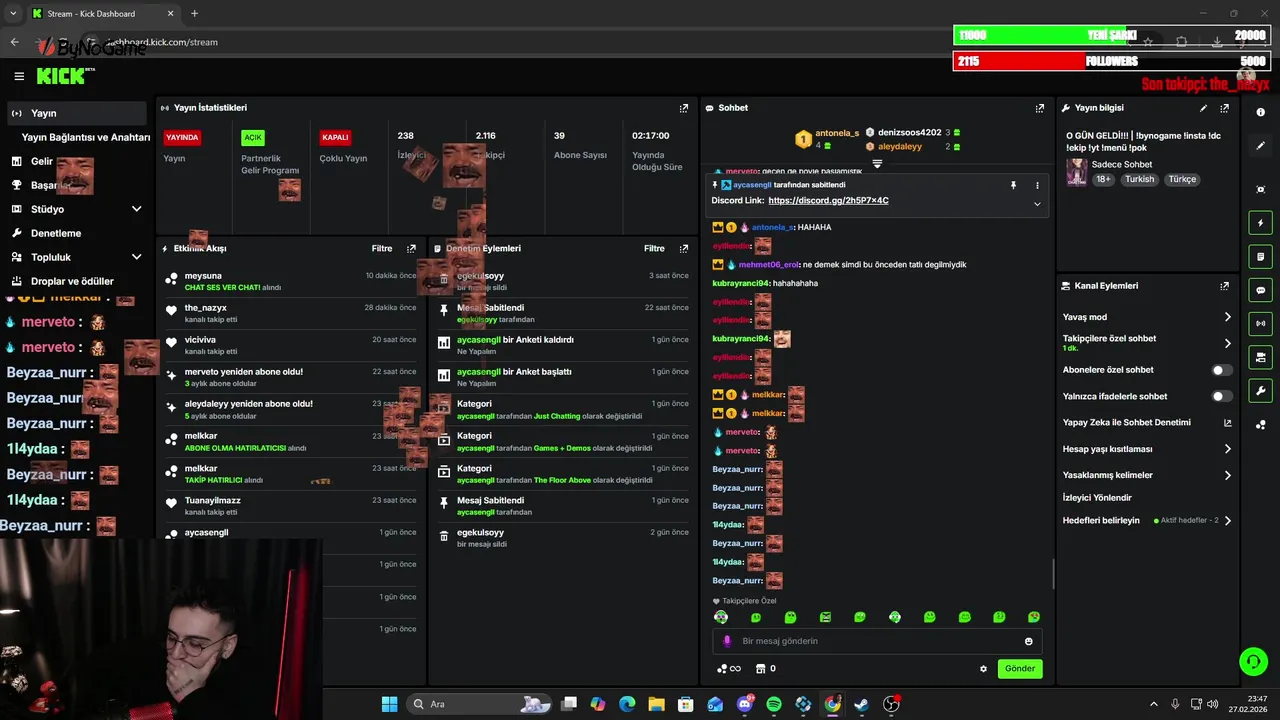Screen dimensions: 1280x720
Task: Pop out the Etkinlik Akışı panel
Action: pyautogui.click(x=411, y=248)
